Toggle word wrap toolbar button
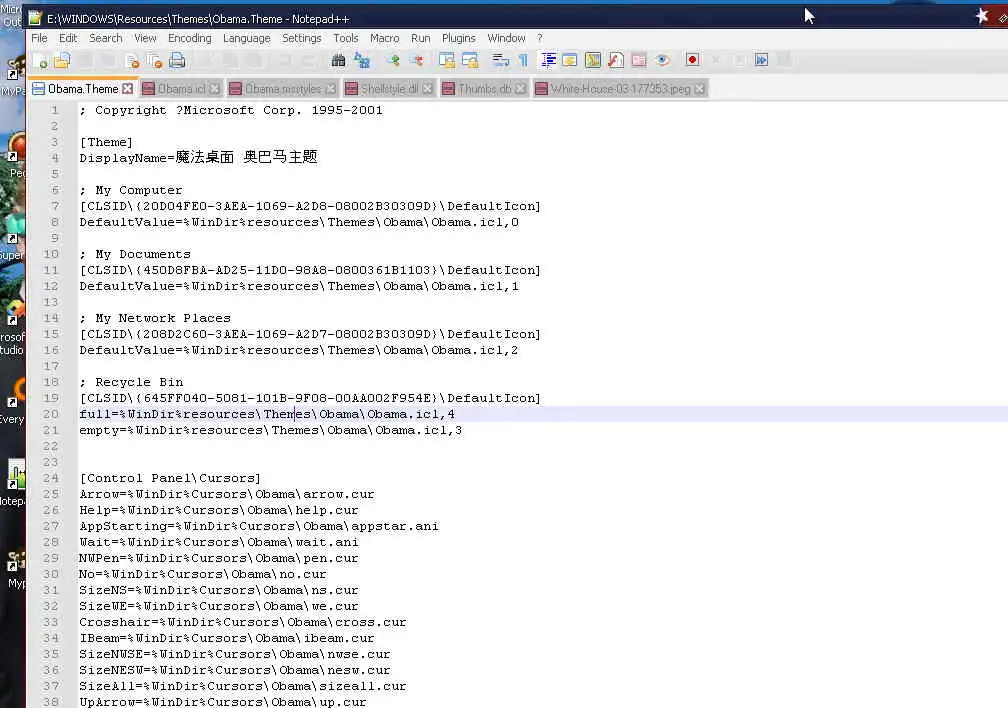 click(500, 60)
